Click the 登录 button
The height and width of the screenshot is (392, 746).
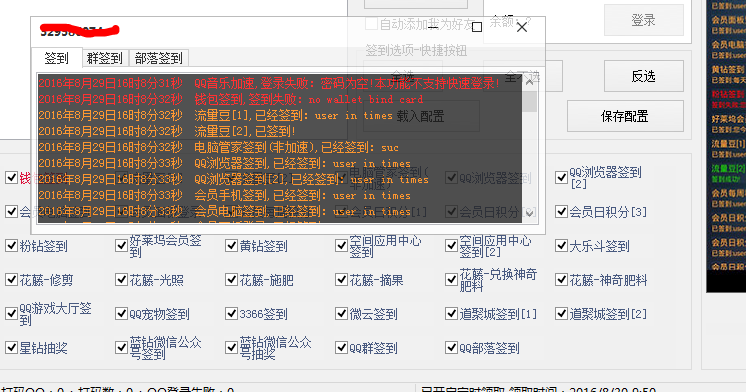[x=643, y=20]
